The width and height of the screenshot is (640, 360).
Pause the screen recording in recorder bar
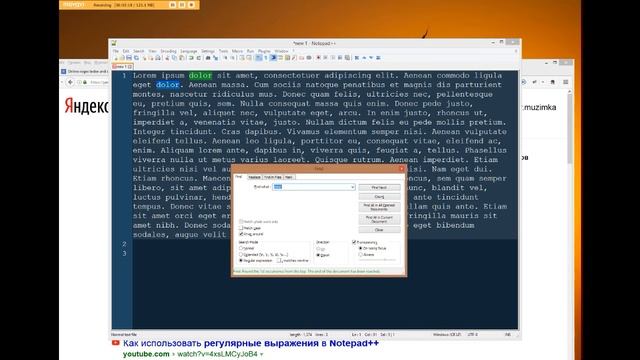click(182, 5)
